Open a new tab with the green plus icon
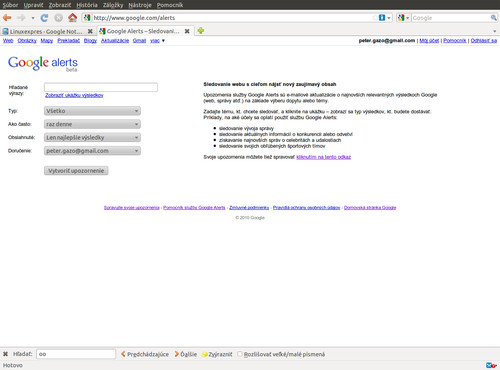The width and height of the screenshot is (500, 370). 201,31
